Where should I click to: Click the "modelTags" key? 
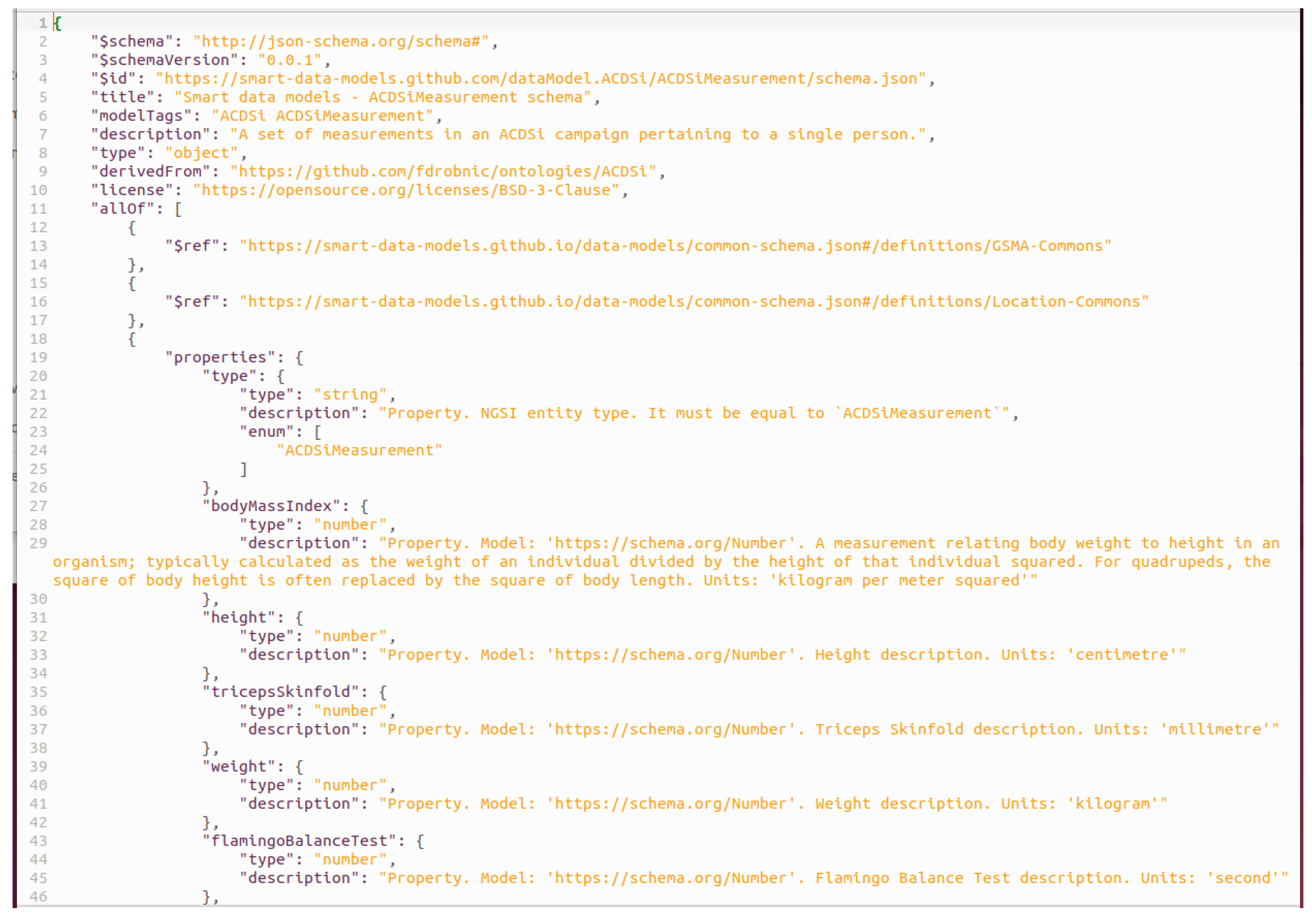tap(140, 116)
